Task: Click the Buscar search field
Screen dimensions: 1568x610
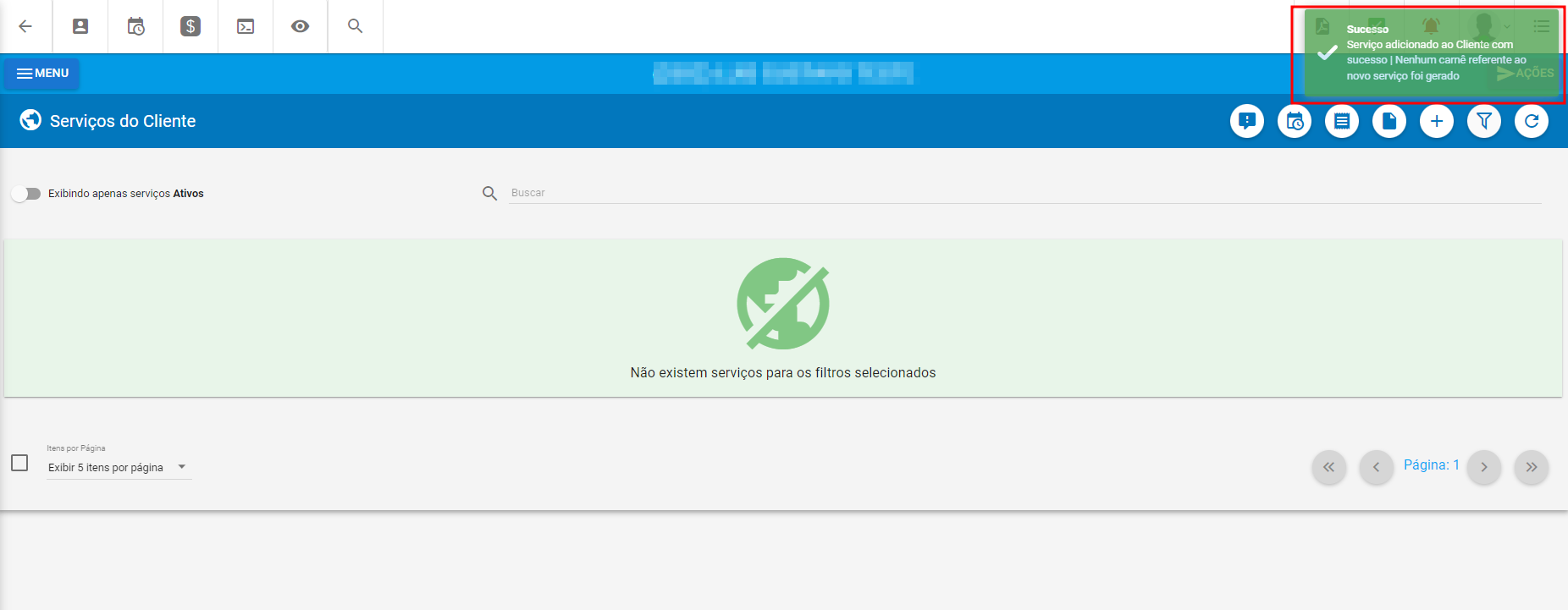Action: (x=1024, y=193)
